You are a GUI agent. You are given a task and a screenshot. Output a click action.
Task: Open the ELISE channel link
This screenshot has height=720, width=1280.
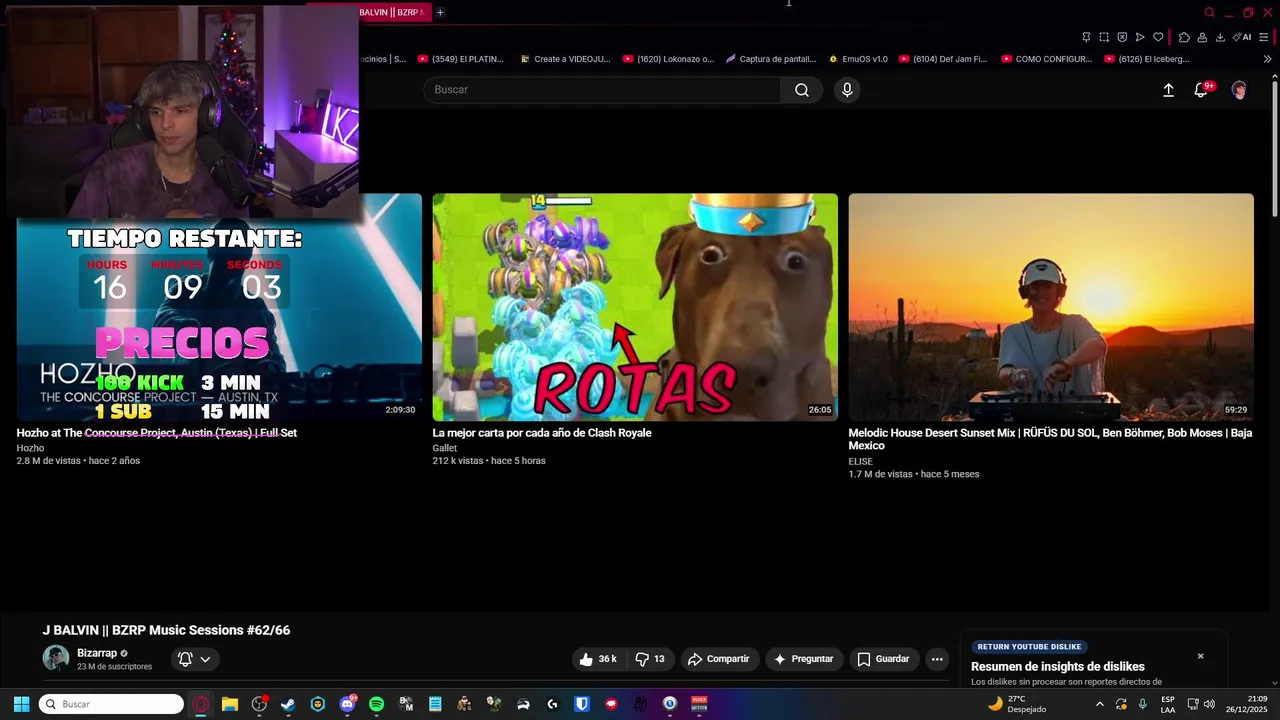[861, 461]
